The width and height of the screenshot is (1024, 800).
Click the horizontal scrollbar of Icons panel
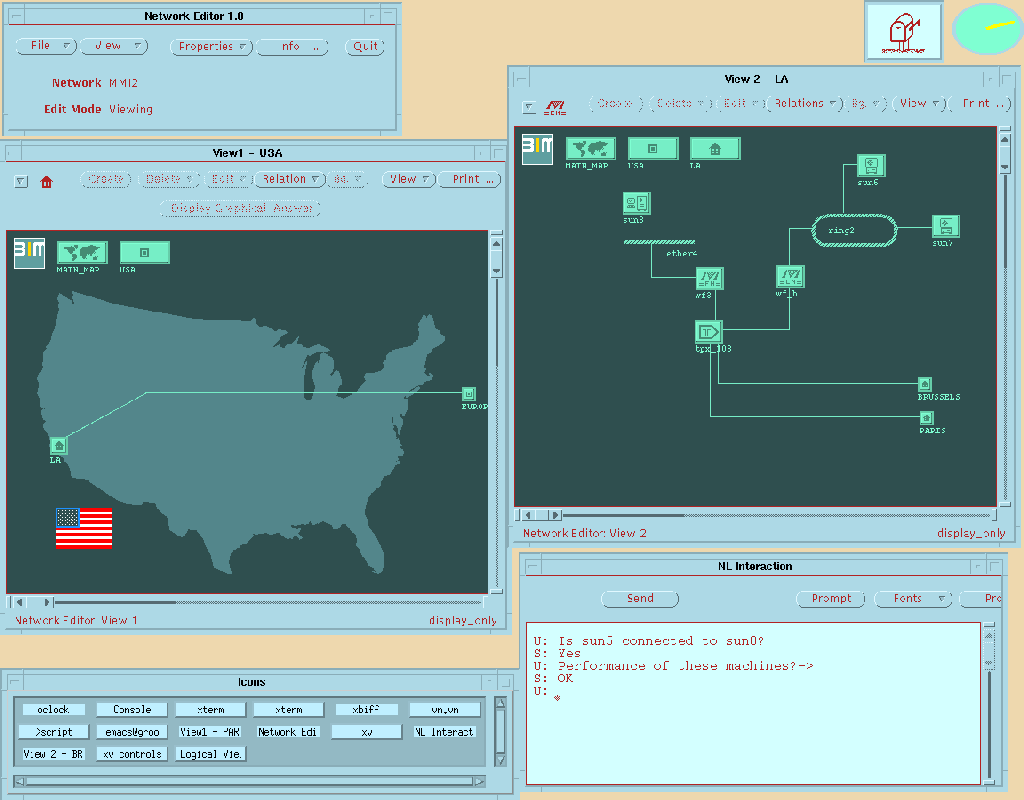pos(250,780)
